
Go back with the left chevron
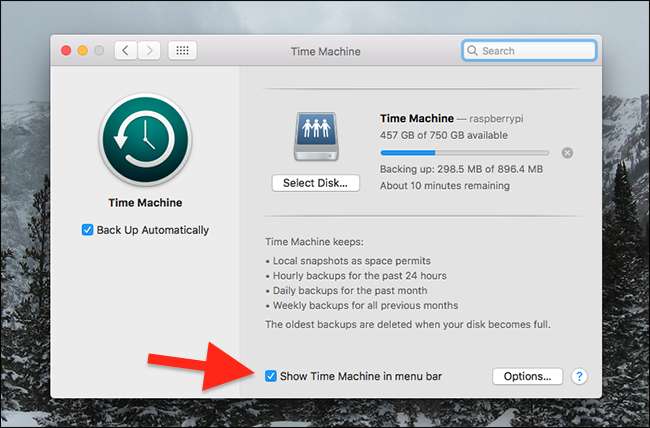click(126, 51)
